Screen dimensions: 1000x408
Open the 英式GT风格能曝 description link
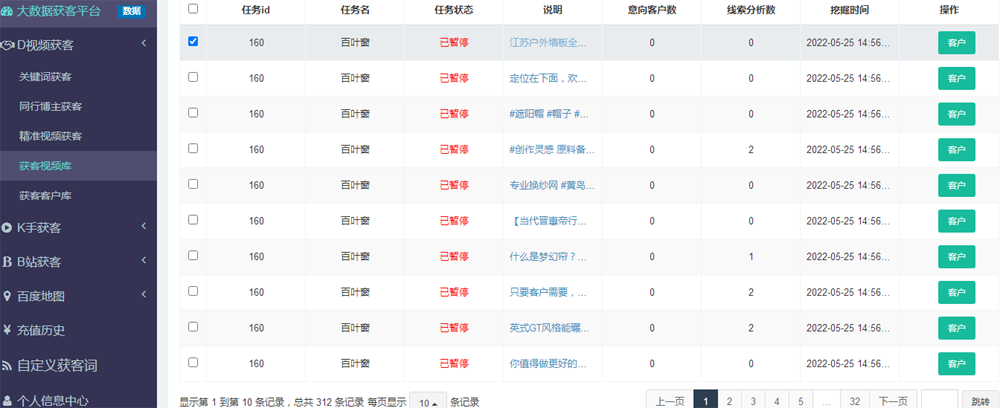(547, 327)
